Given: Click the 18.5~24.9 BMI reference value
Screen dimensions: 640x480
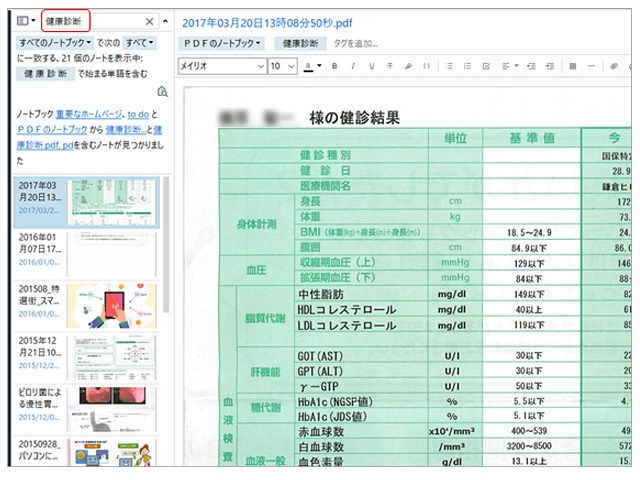Looking at the screenshot, I should (x=529, y=233).
